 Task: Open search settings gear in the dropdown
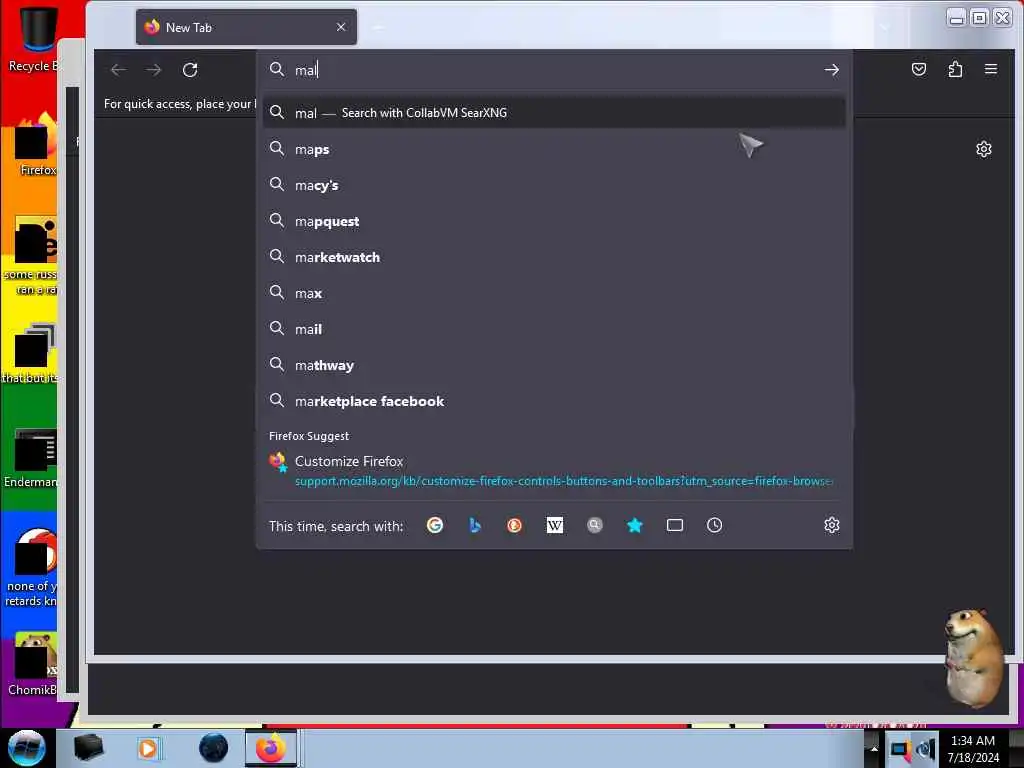point(831,525)
